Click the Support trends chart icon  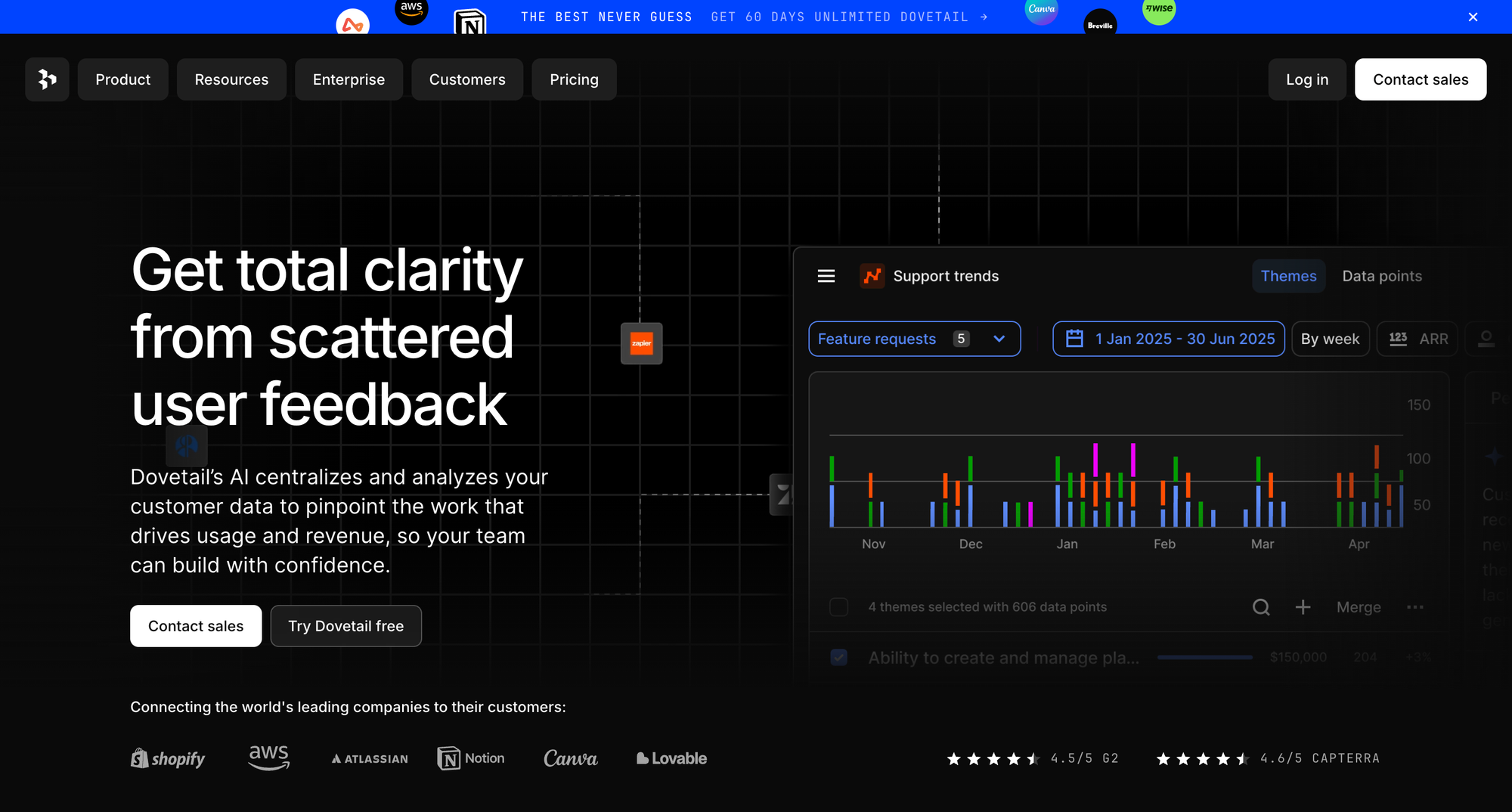point(872,276)
